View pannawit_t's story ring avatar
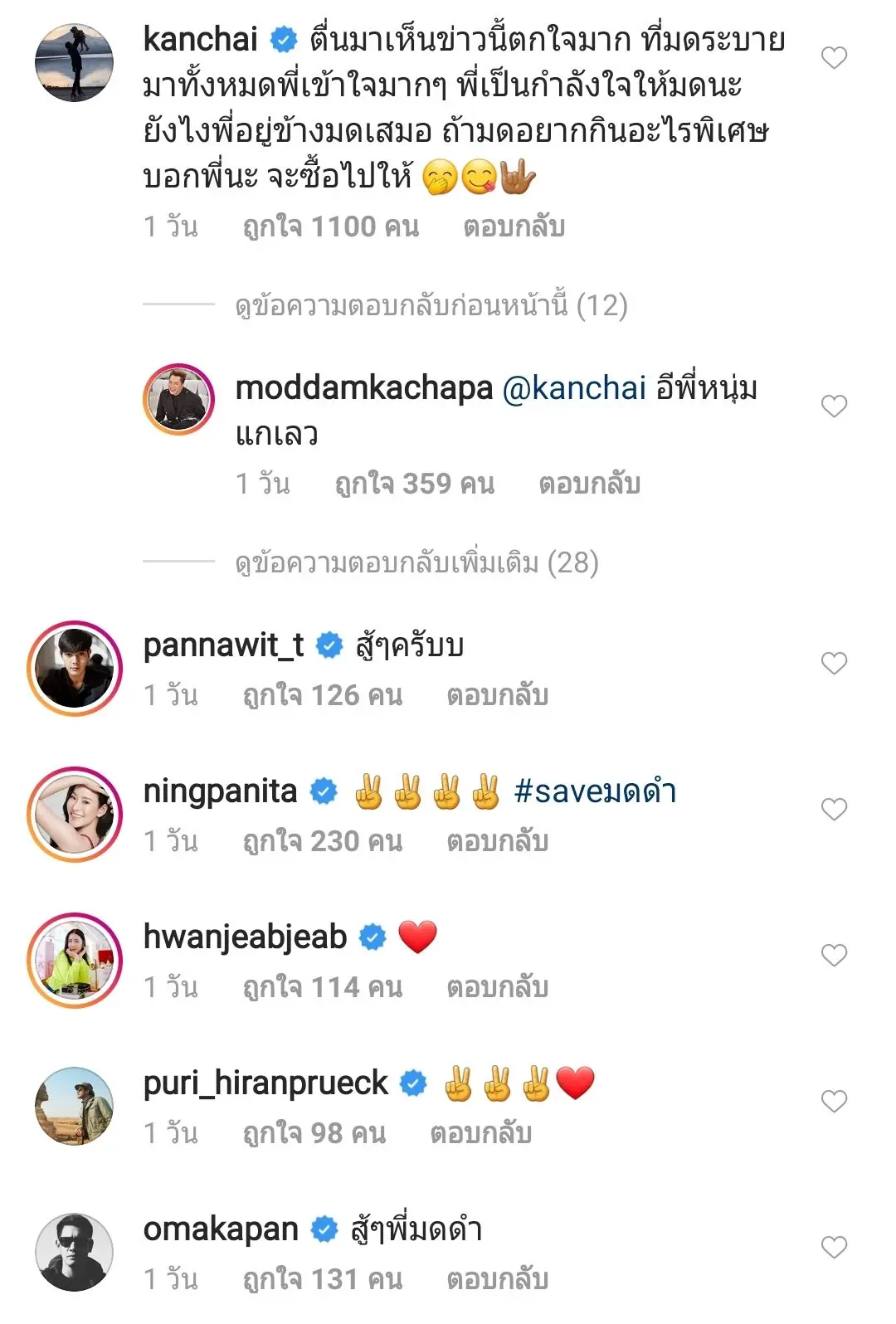Screen dimensions: 896x1324 [75, 669]
